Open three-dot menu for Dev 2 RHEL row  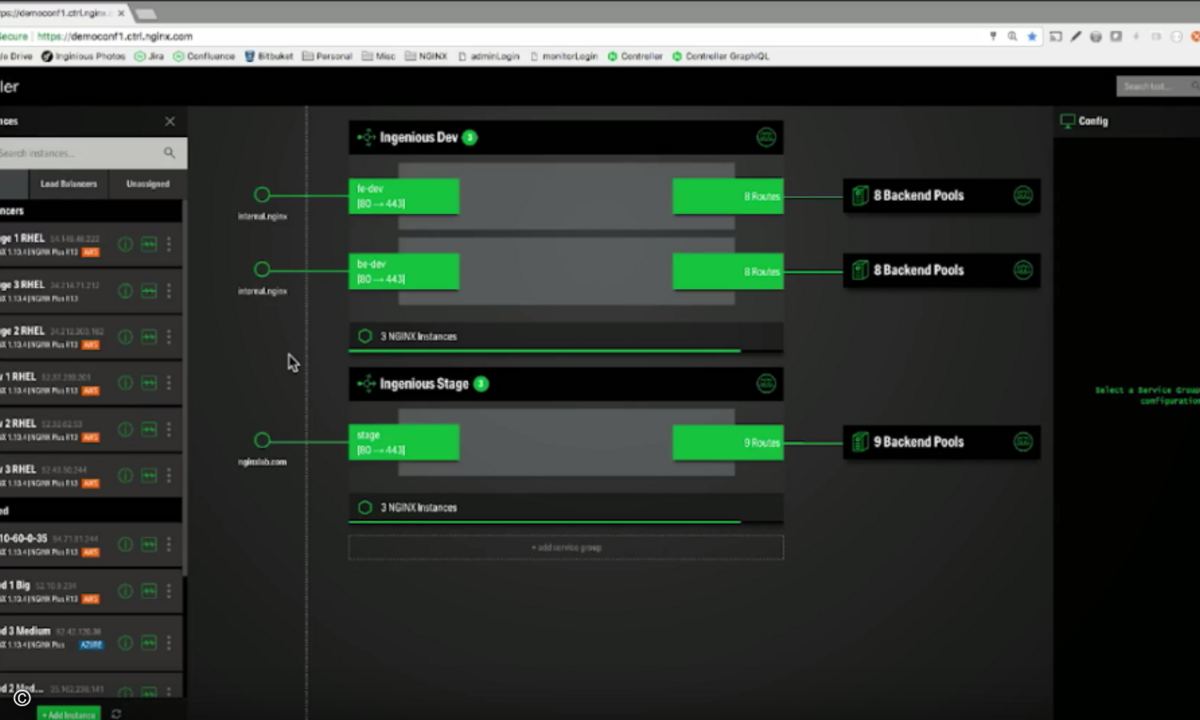pyautogui.click(x=169, y=430)
